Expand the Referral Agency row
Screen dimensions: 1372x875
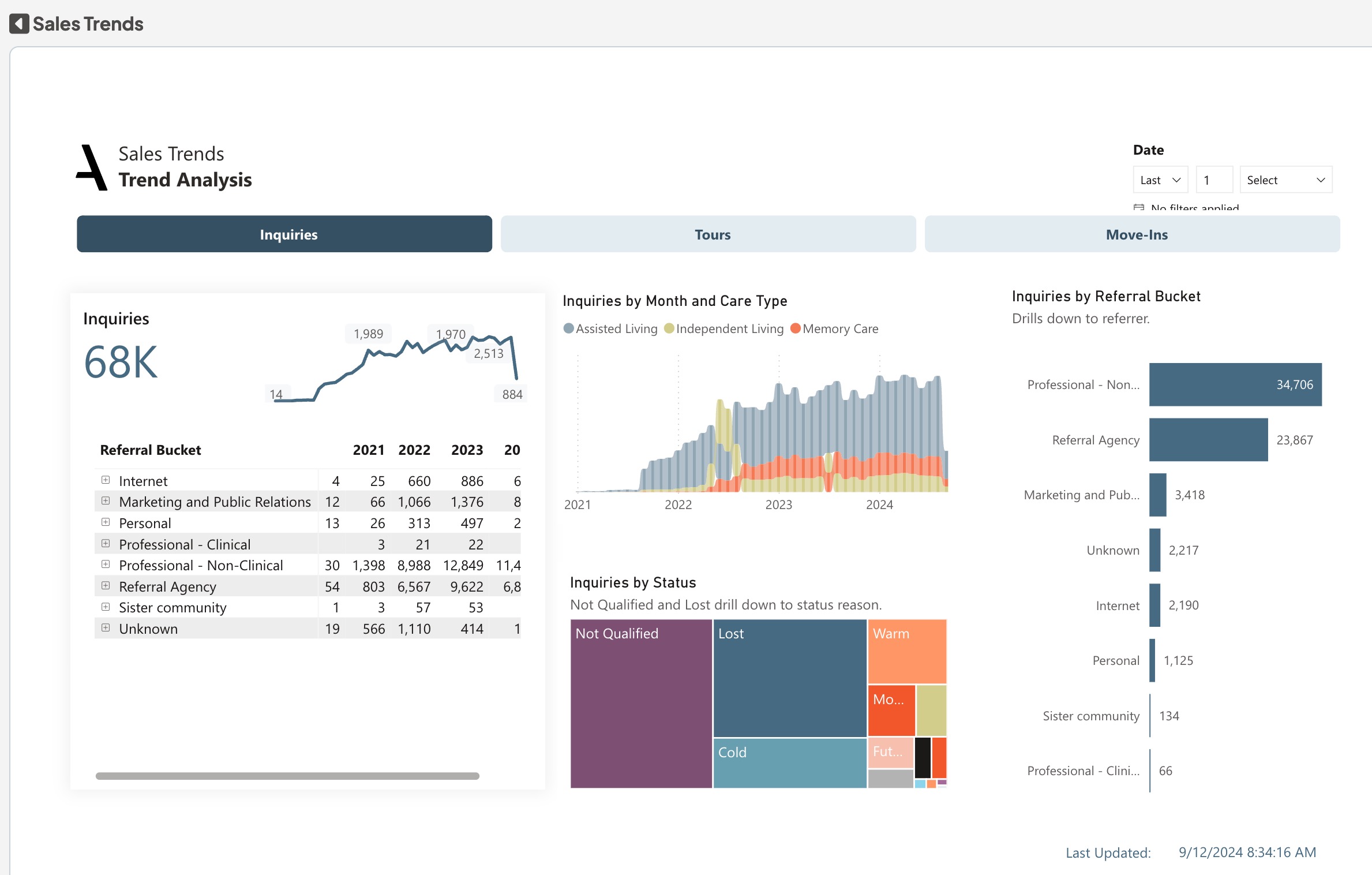click(x=106, y=586)
